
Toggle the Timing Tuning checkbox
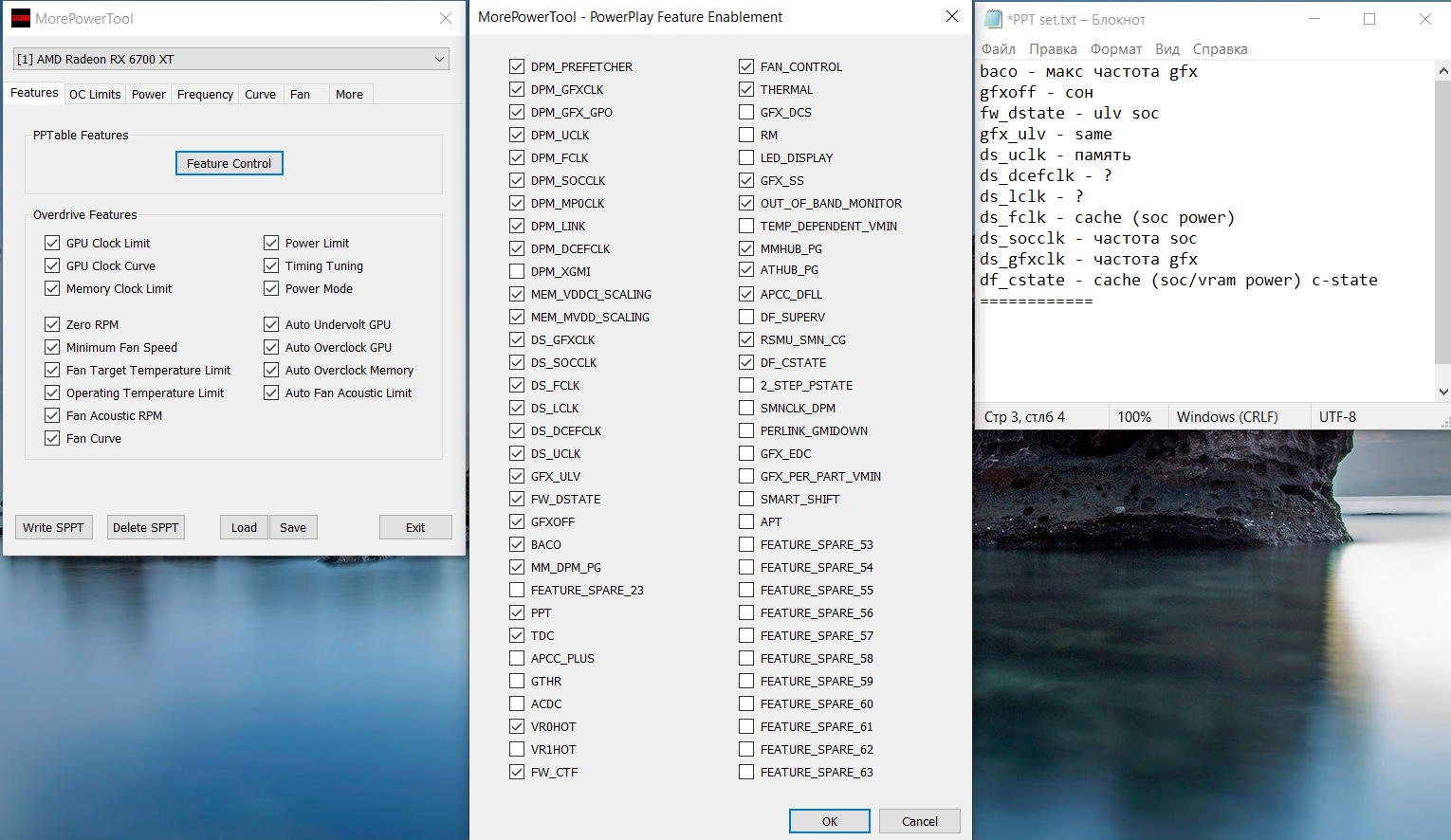tap(271, 265)
